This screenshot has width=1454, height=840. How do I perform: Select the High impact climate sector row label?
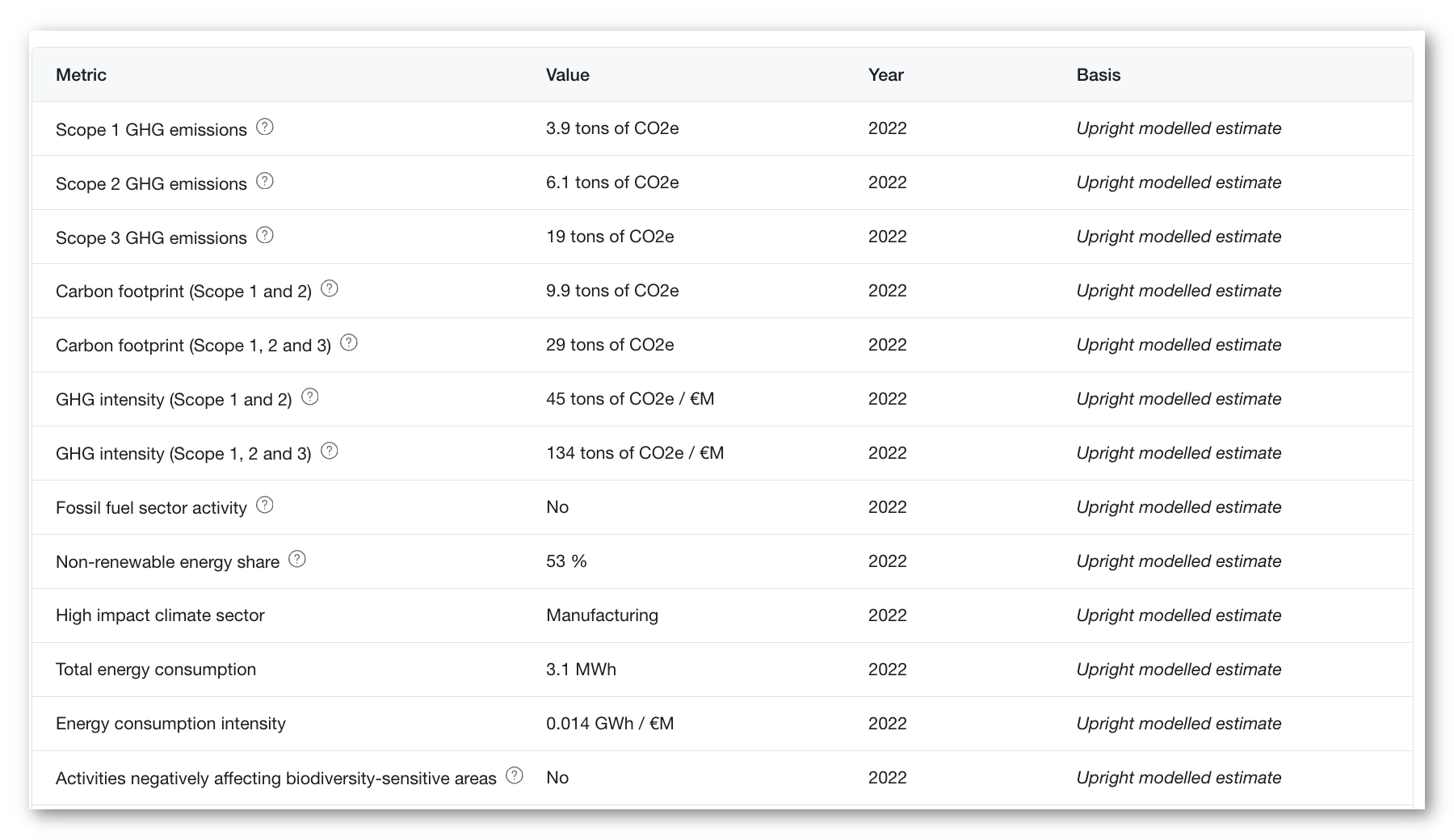click(160, 615)
